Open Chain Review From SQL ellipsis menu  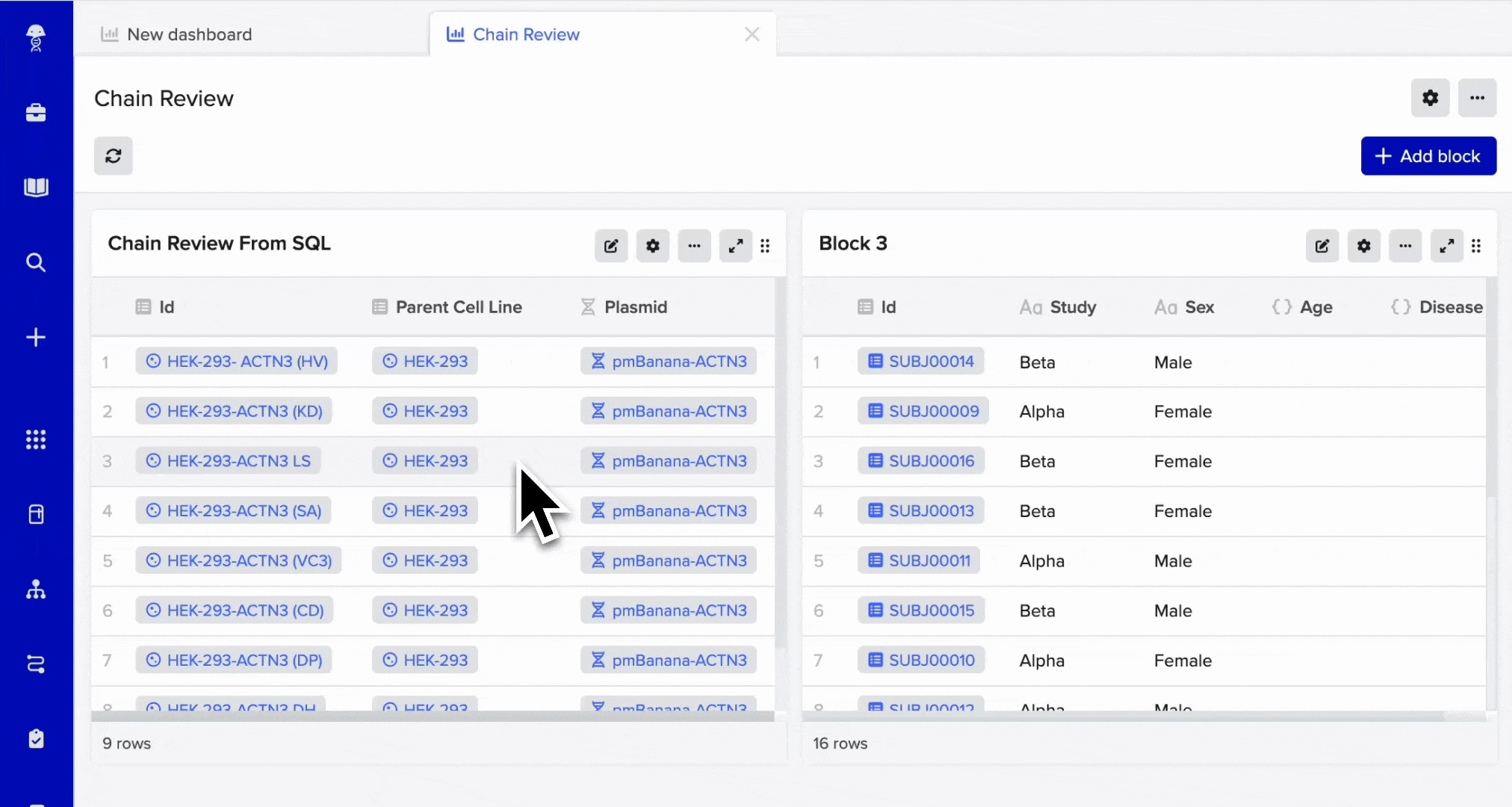point(694,246)
